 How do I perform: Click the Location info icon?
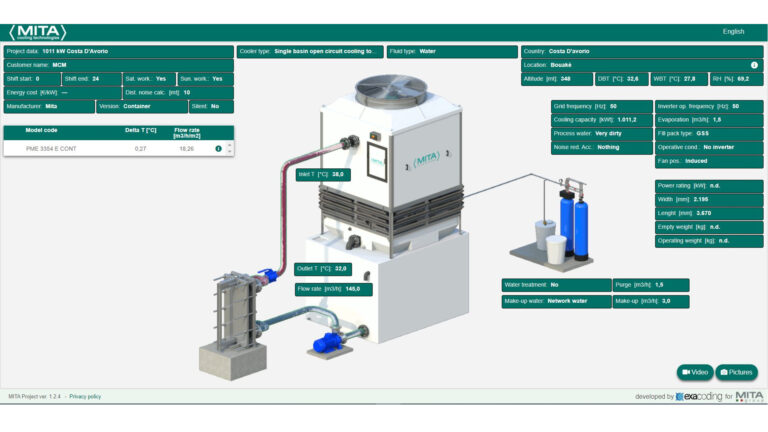[754, 65]
